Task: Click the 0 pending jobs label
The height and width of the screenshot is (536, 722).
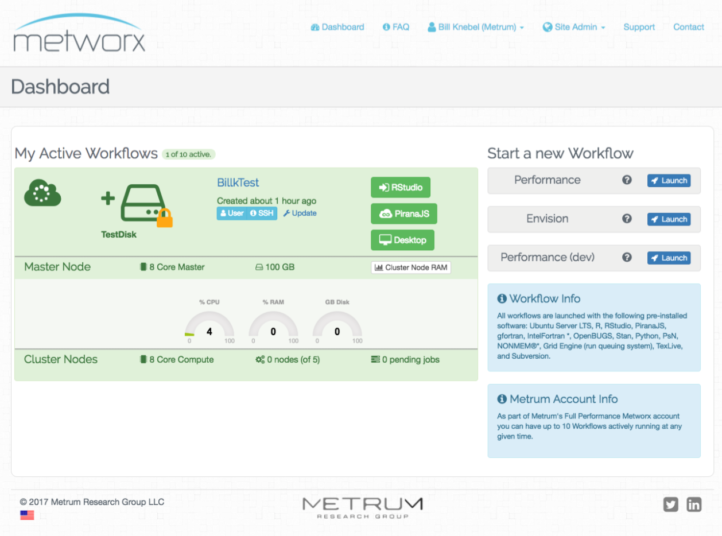Action: pos(405,360)
